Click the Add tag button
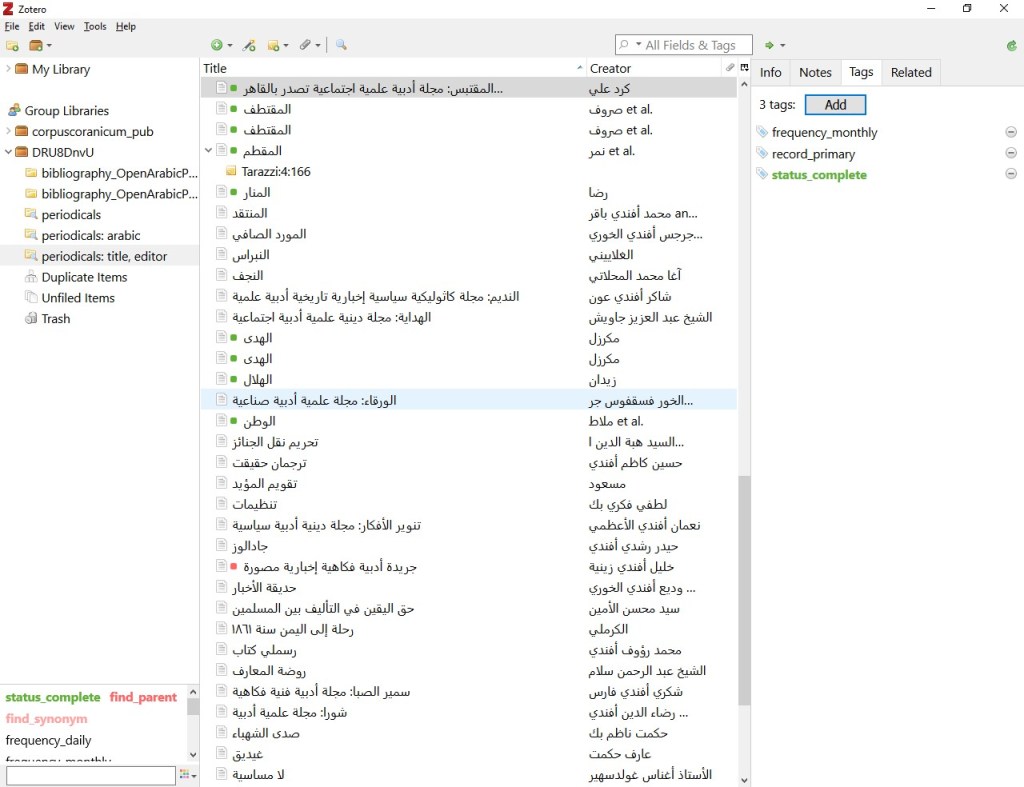This screenshot has width=1024, height=787. [x=835, y=104]
